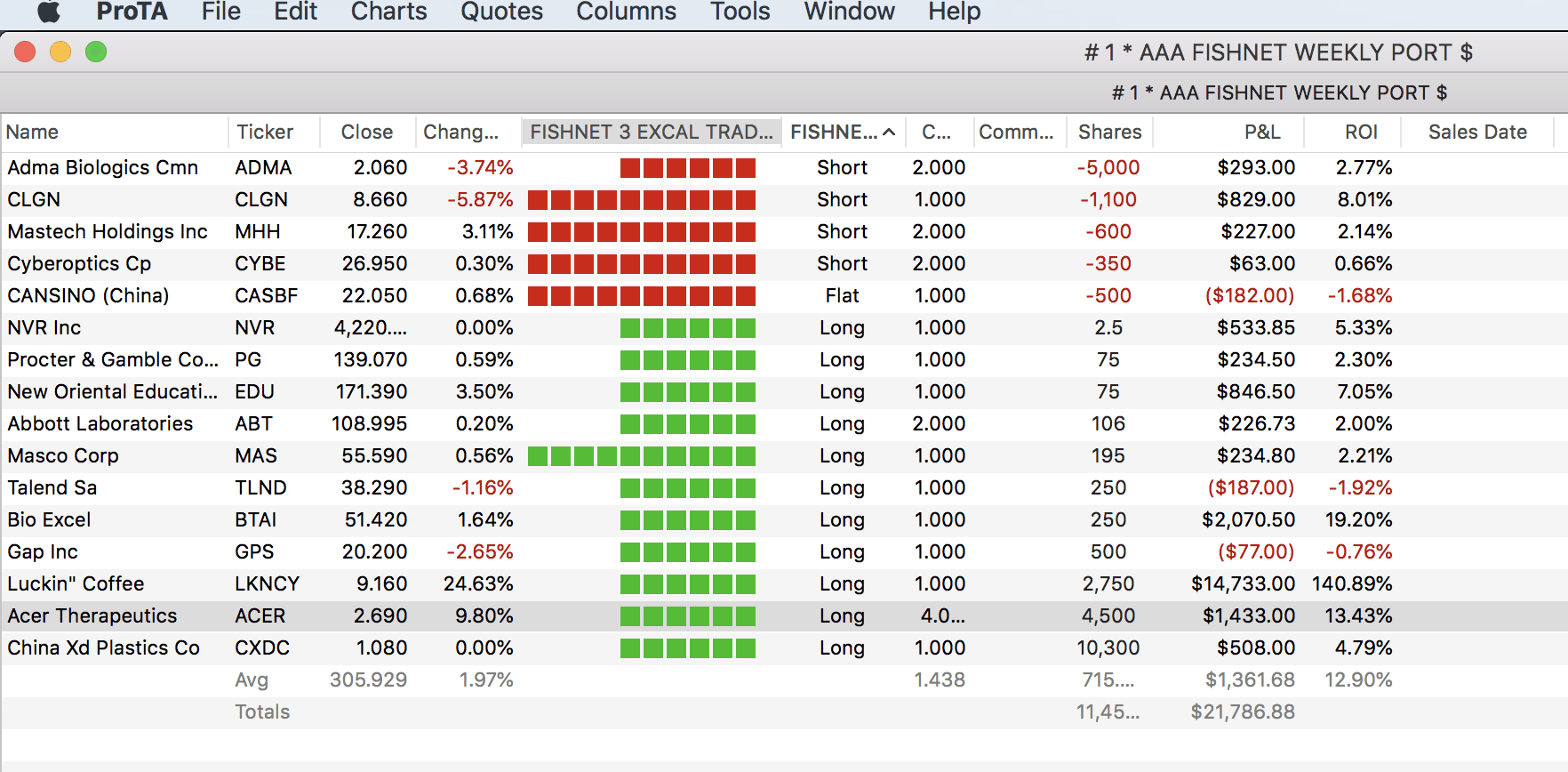
Task: Click the 10,300 shares cell
Action: (x=1108, y=647)
